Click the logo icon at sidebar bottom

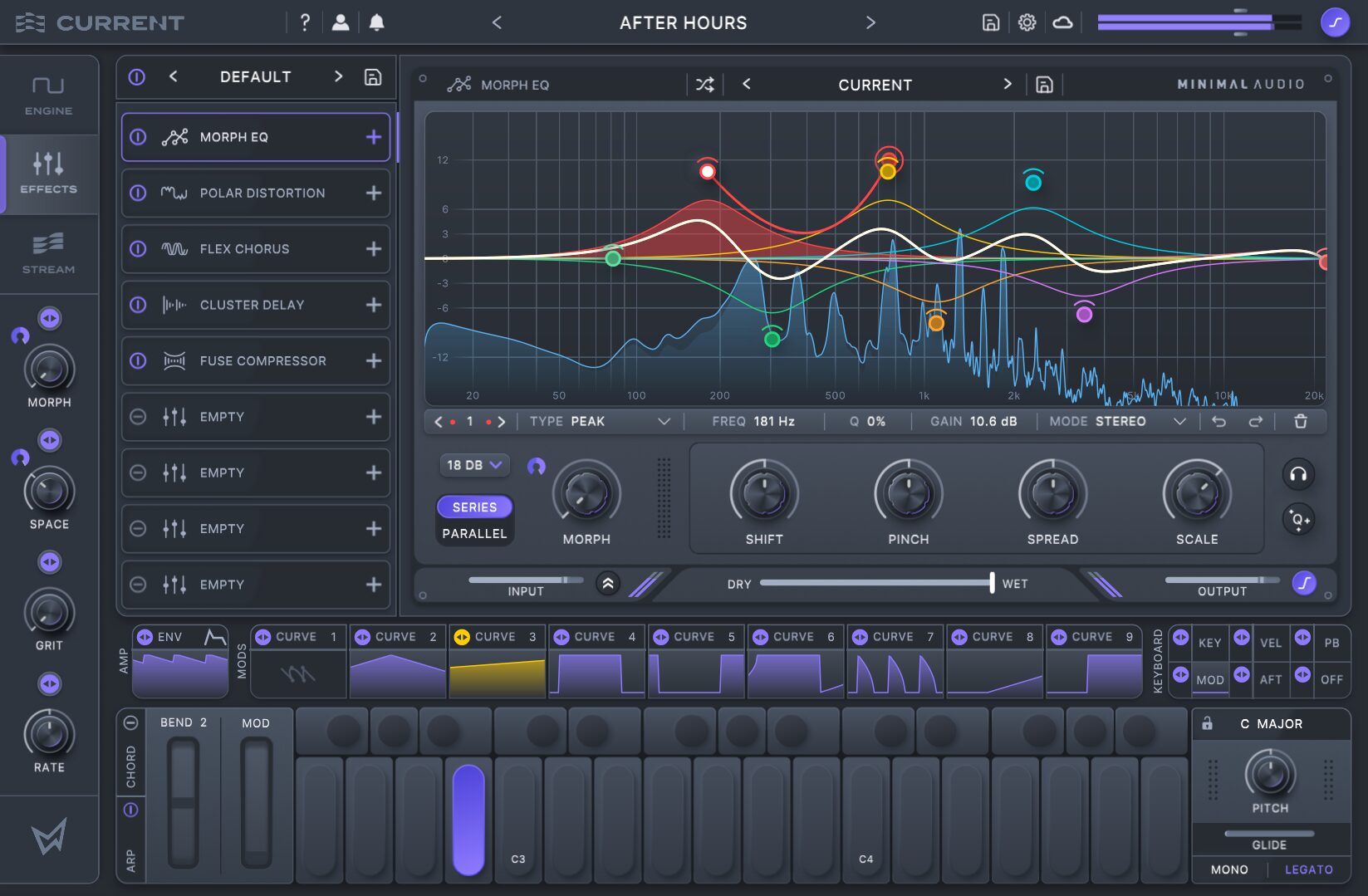49,836
